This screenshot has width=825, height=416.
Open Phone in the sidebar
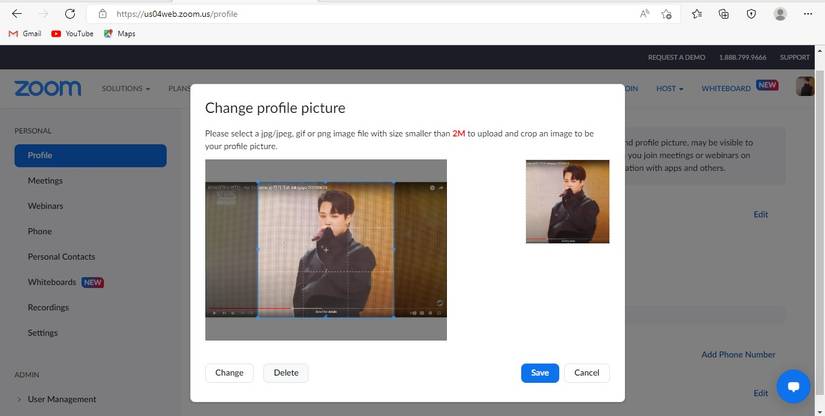point(40,231)
